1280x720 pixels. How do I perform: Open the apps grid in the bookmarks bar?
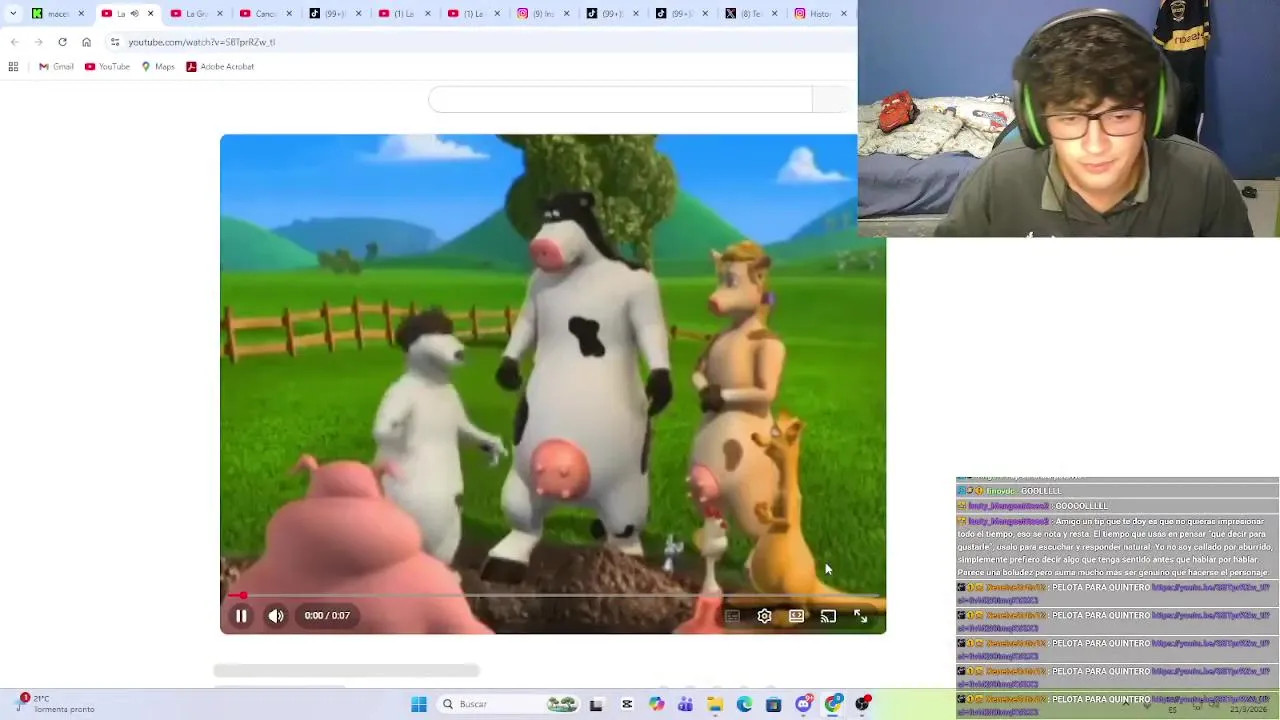click(13, 66)
